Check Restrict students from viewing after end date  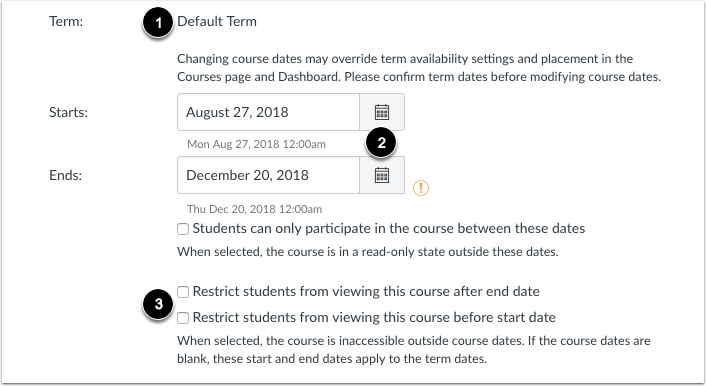click(183, 292)
